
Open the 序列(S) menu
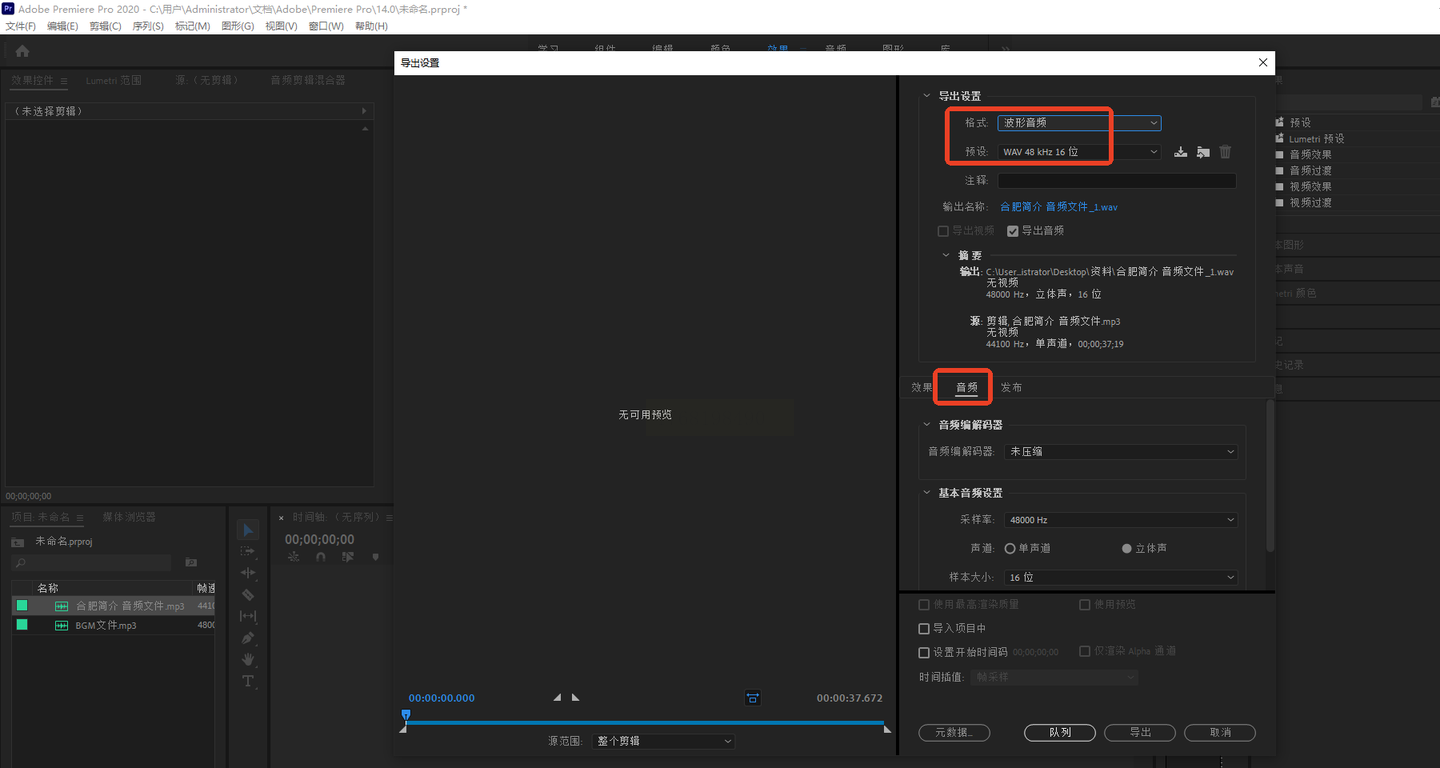tap(148, 26)
